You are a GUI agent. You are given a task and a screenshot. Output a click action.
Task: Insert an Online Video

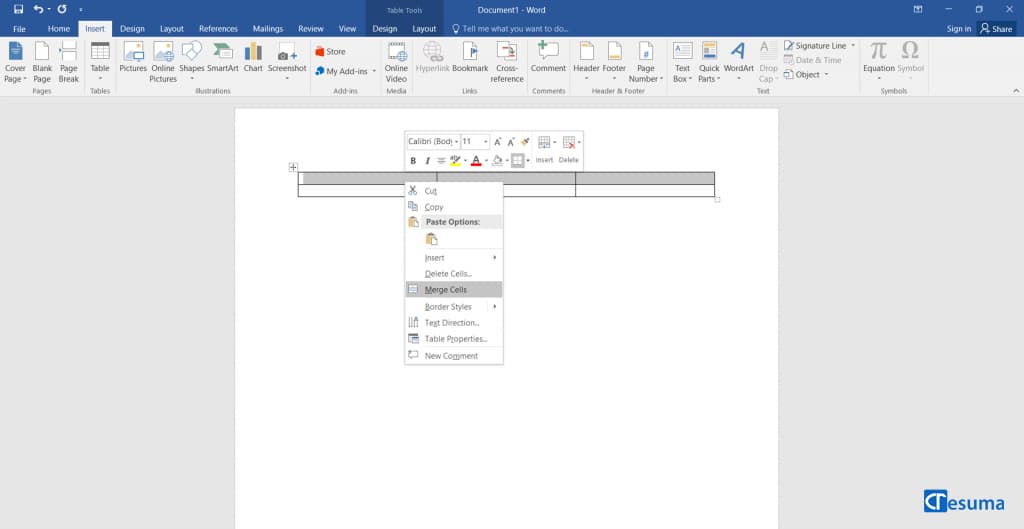[396, 62]
